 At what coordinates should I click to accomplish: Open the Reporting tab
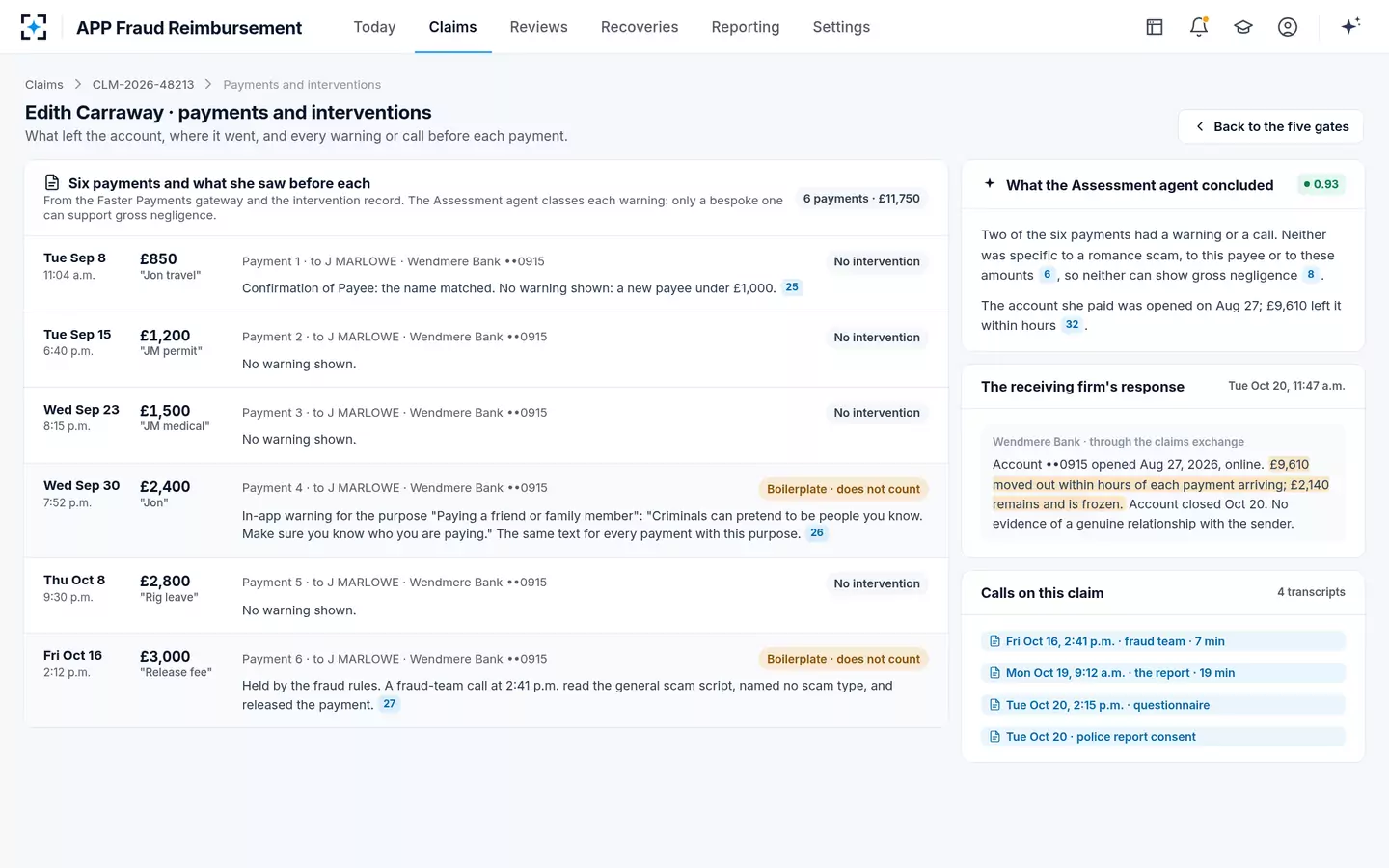[746, 27]
